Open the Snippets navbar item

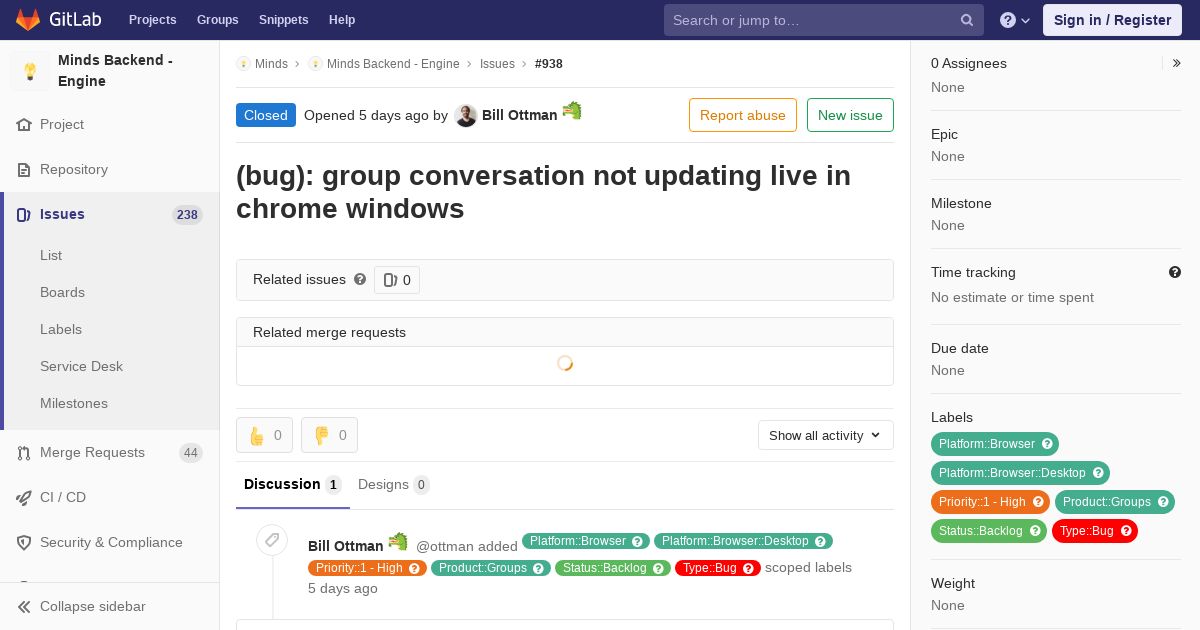click(x=284, y=20)
